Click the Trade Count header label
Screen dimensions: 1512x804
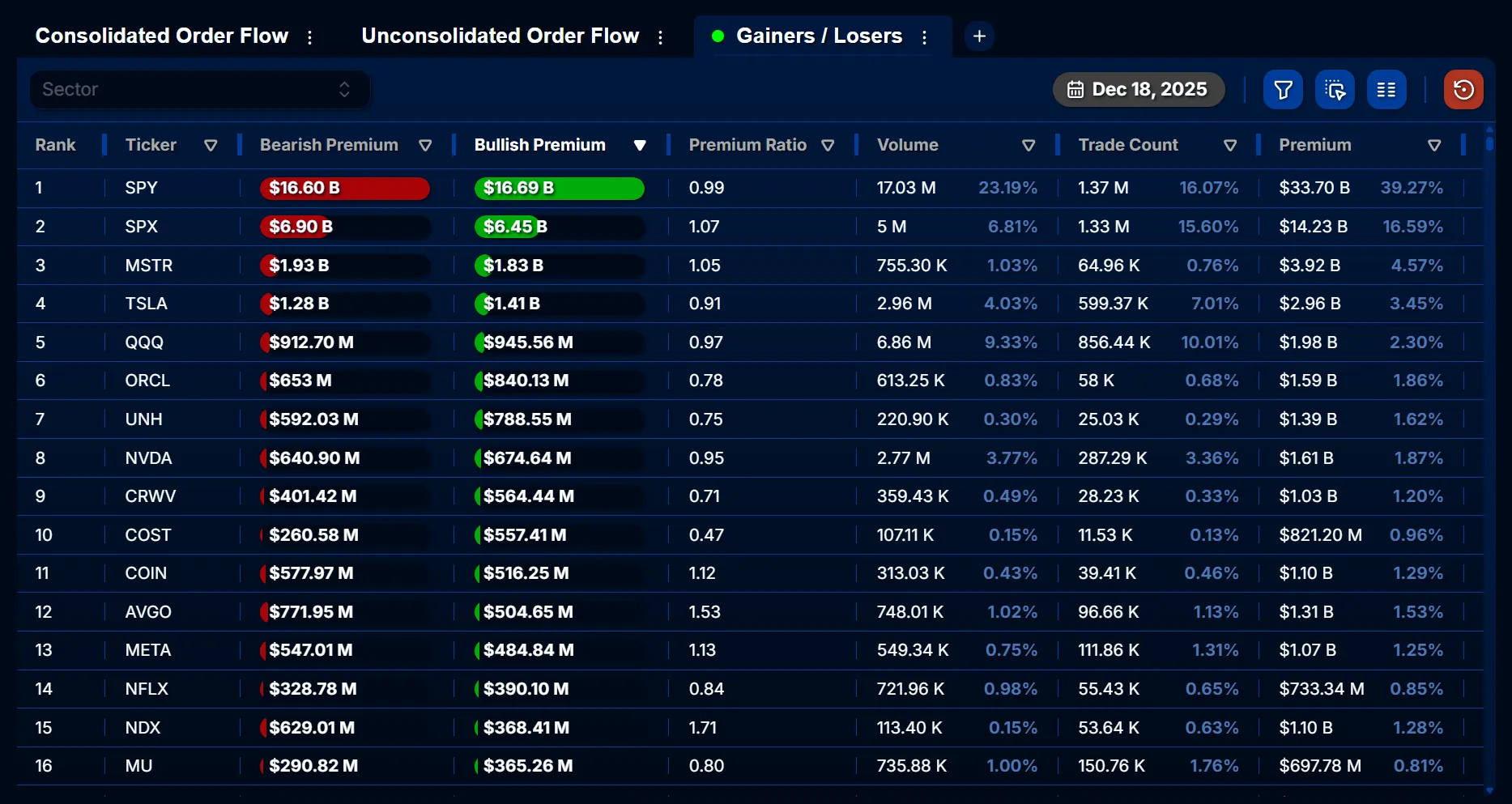tap(1128, 145)
